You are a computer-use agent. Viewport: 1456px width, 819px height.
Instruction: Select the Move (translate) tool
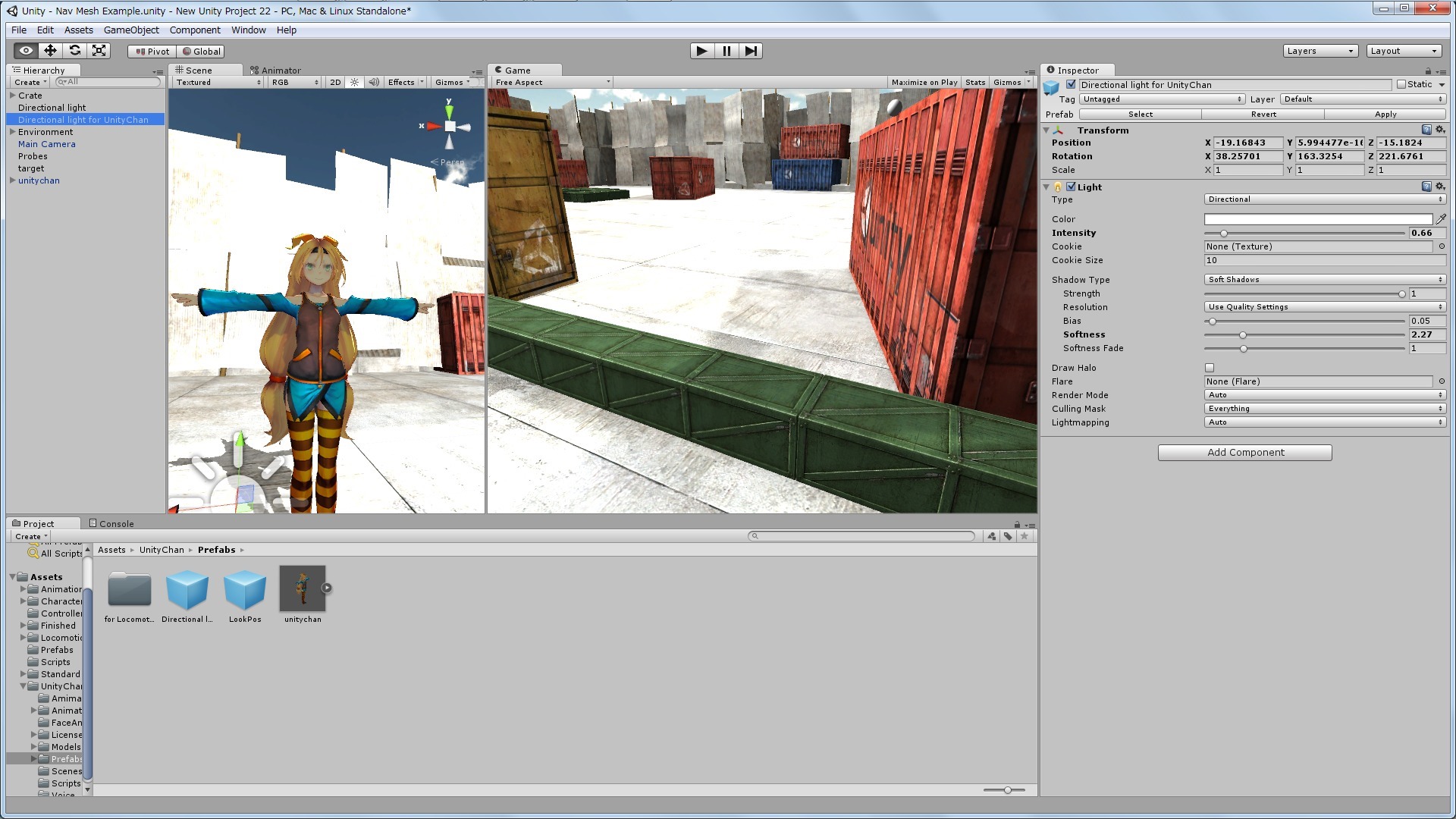50,51
